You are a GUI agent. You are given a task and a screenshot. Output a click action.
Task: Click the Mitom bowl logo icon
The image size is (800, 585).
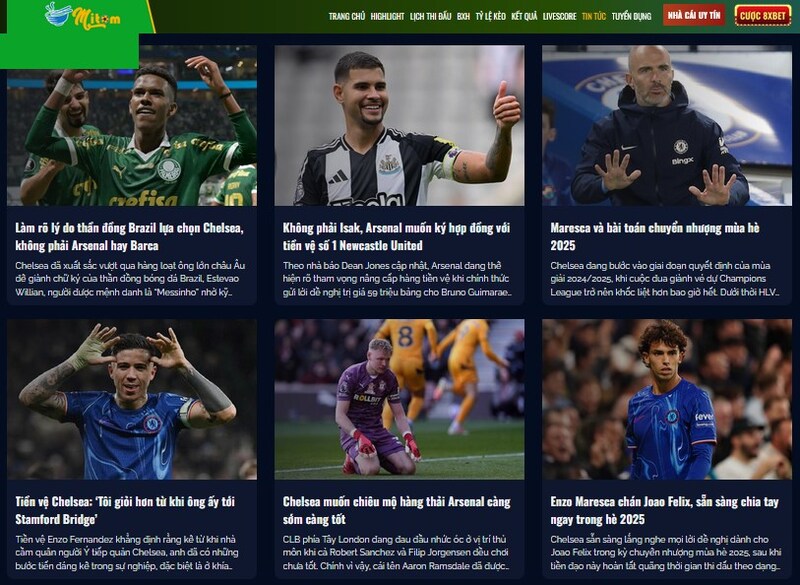58,14
